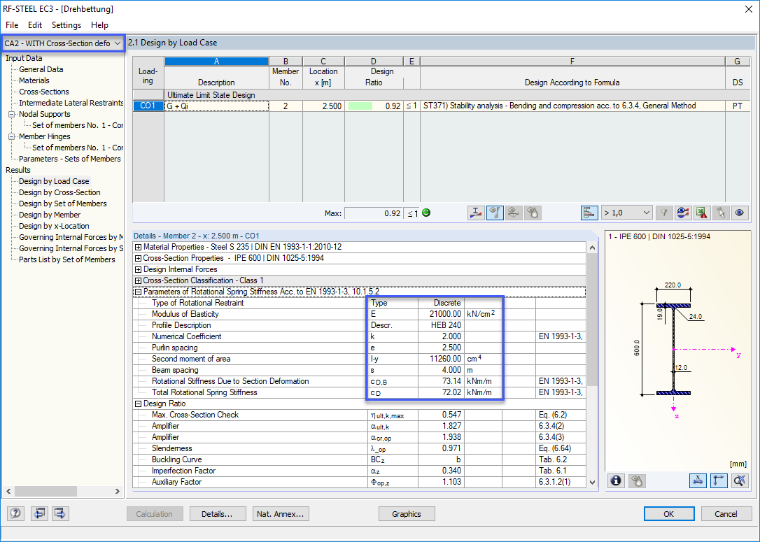Click the Details... button
The image size is (760, 542).
(x=217, y=514)
